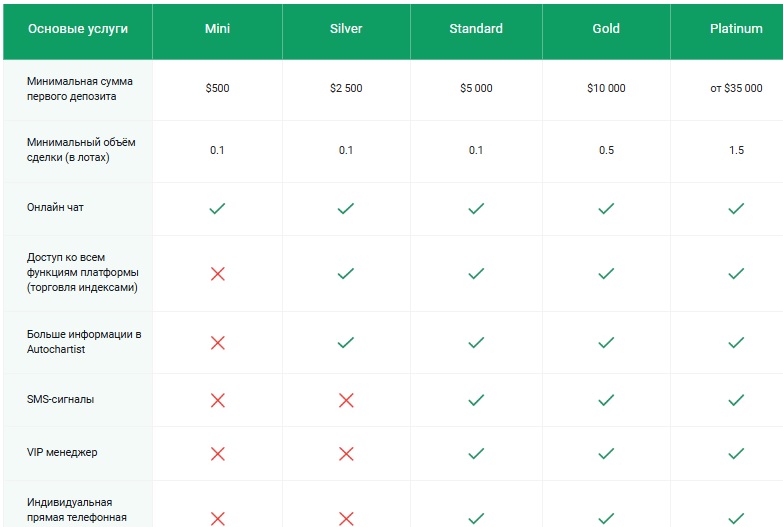Image resolution: width=783 pixels, height=527 pixels.
Task: Click the red cross for Mini VIP manager
Action: [x=217, y=453]
